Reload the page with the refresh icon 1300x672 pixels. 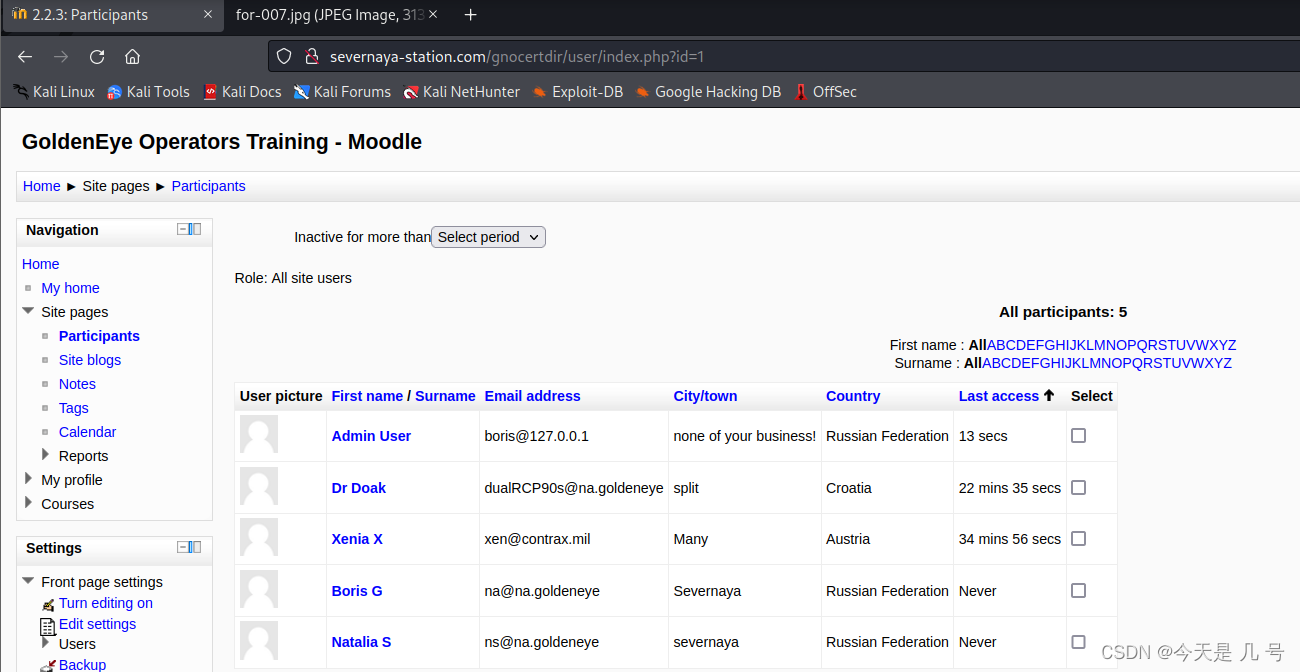[x=97, y=57]
